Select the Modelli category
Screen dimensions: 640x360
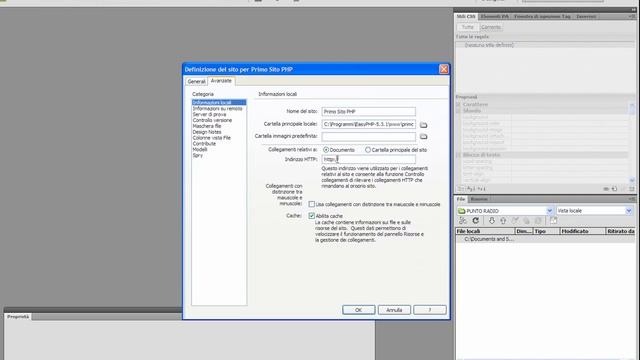click(x=200, y=150)
